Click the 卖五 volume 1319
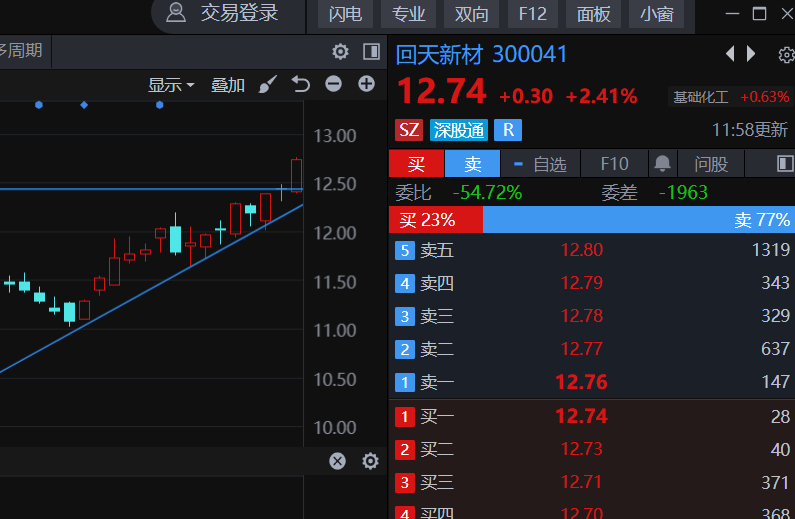Screen dimensions: 795x519 point(771,250)
